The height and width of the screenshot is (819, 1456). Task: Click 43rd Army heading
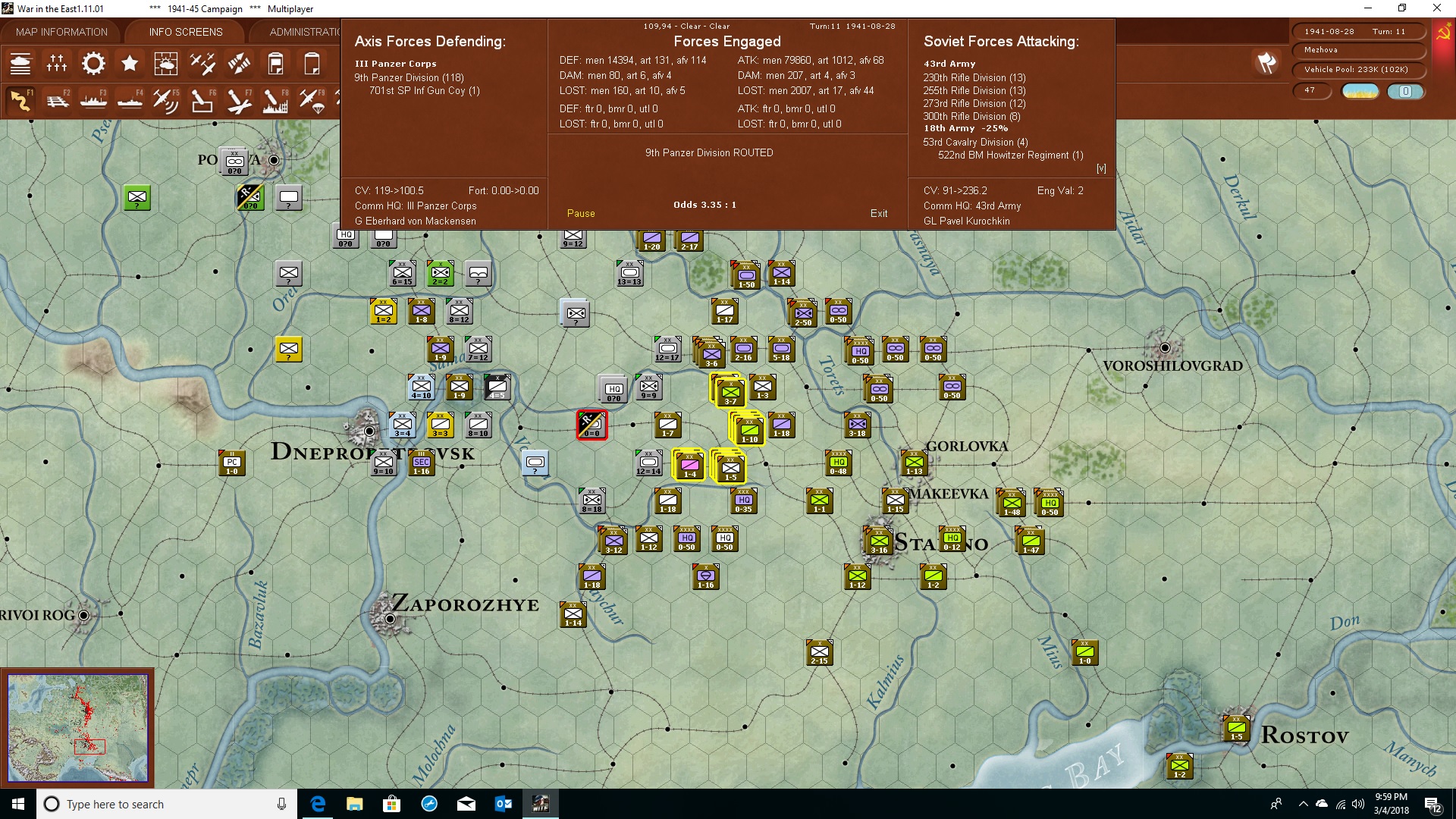click(x=949, y=64)
